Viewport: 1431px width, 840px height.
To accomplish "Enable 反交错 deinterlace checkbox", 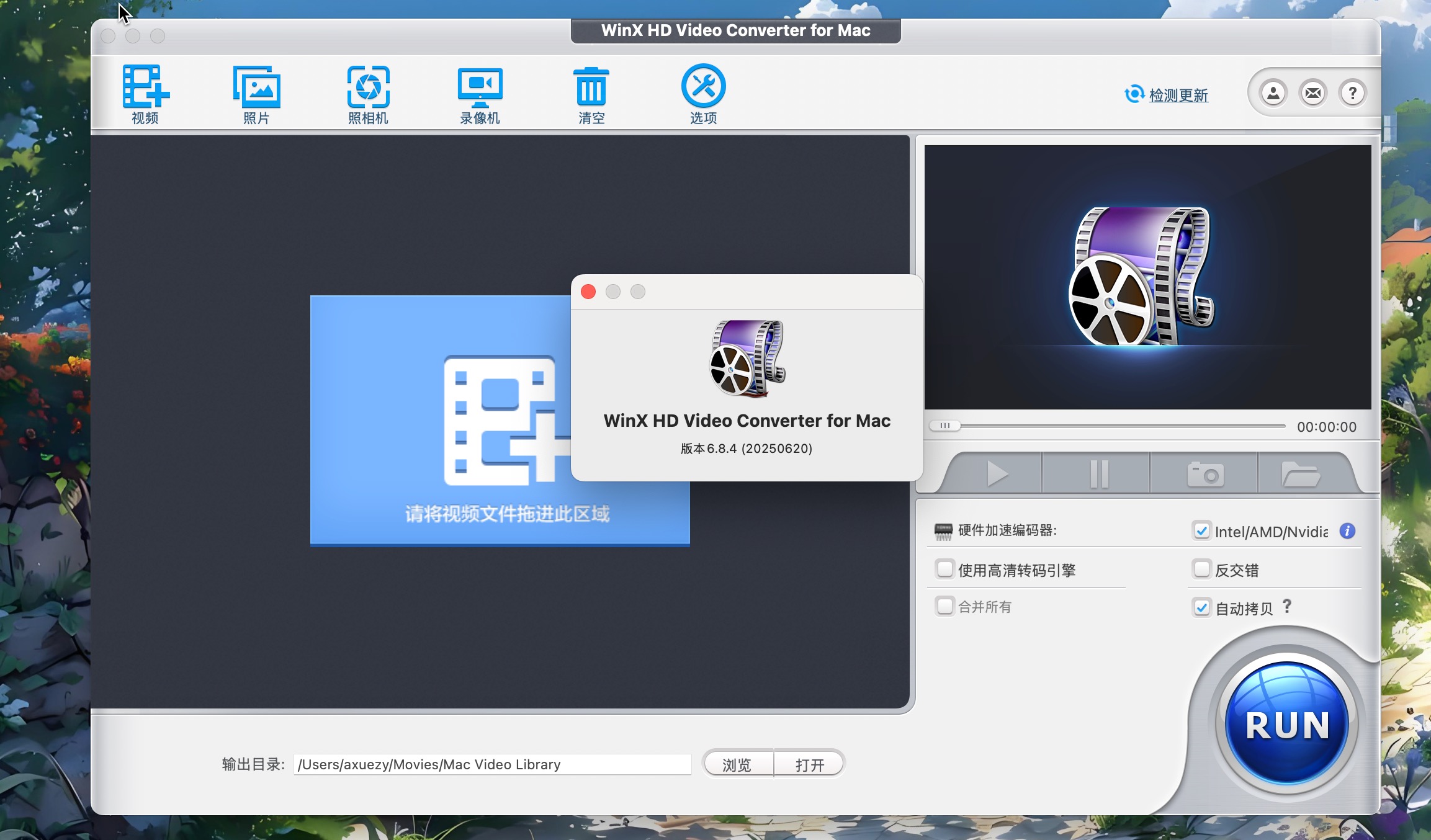I will (1201, 569).
